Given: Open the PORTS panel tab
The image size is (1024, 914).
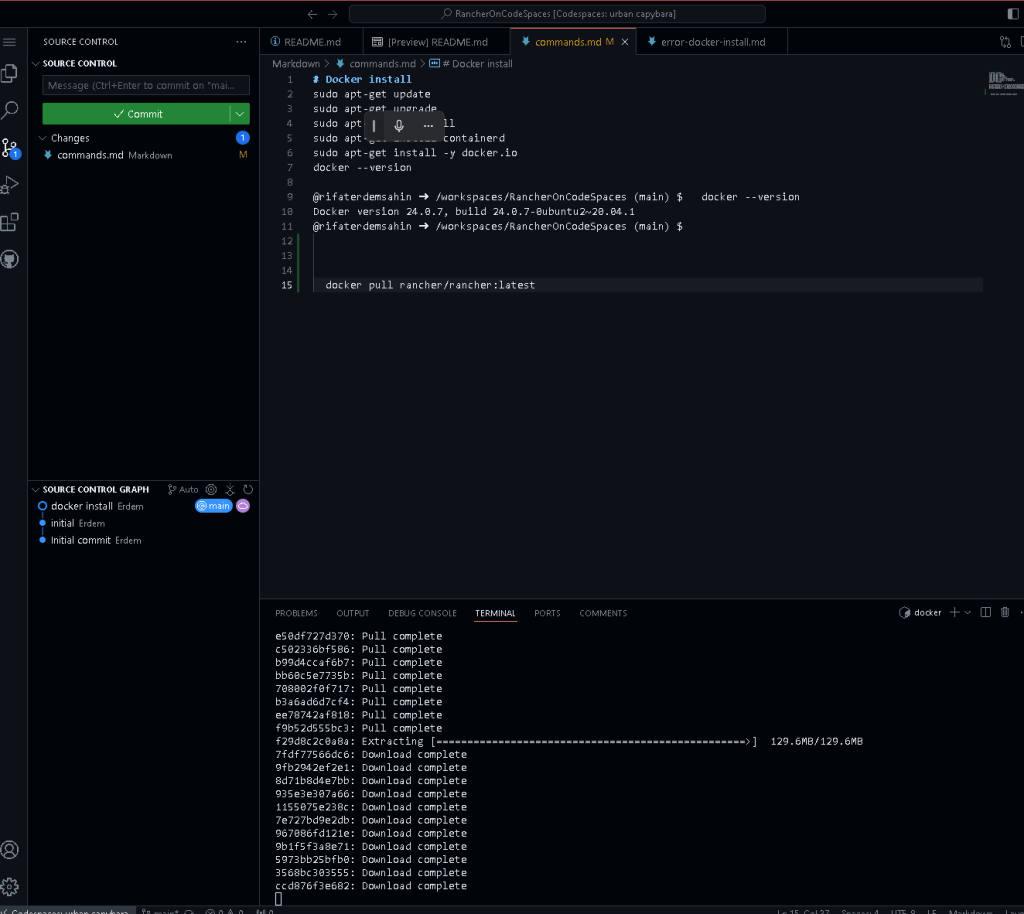Looking at the screenshot, I should 547,613.
